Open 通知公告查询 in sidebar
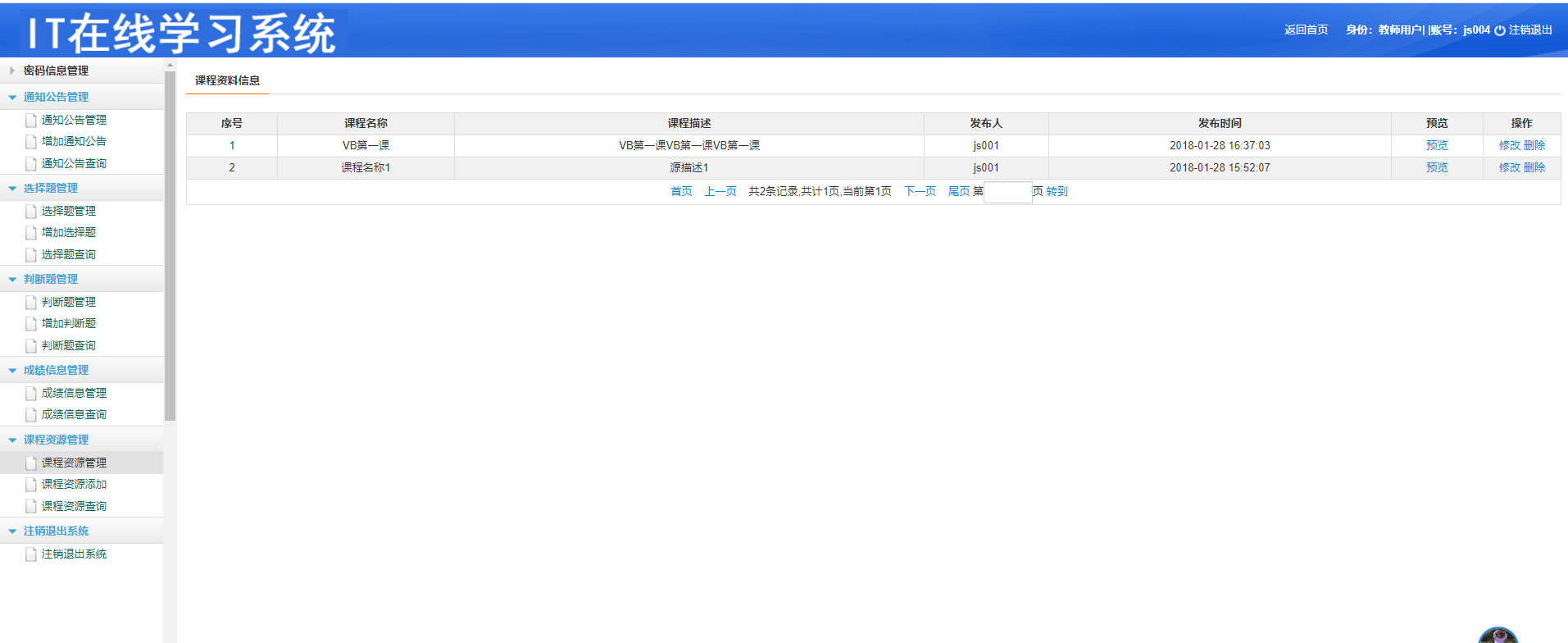Viewport: 1568px width, 643px height. click(x=74, y=163)
